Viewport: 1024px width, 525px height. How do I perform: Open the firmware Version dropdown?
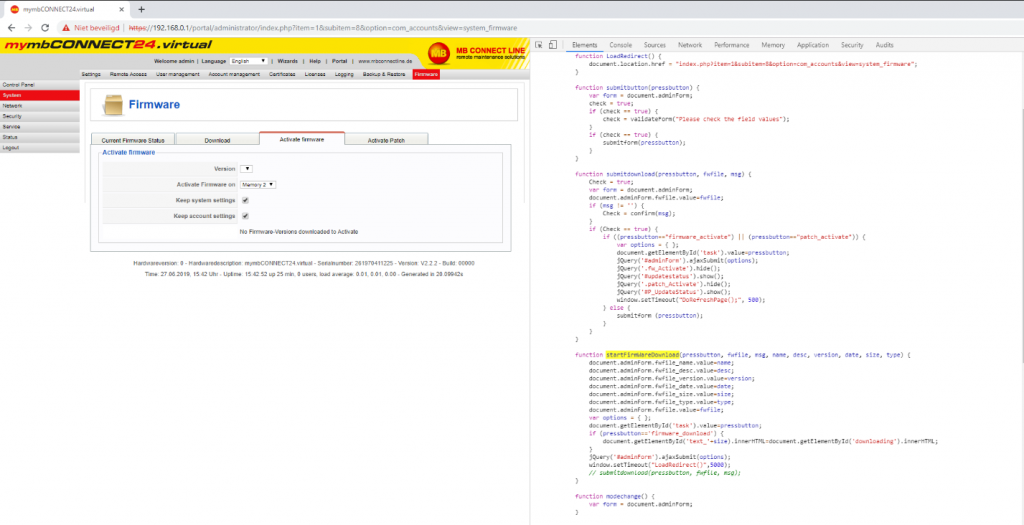coord(246,169)
